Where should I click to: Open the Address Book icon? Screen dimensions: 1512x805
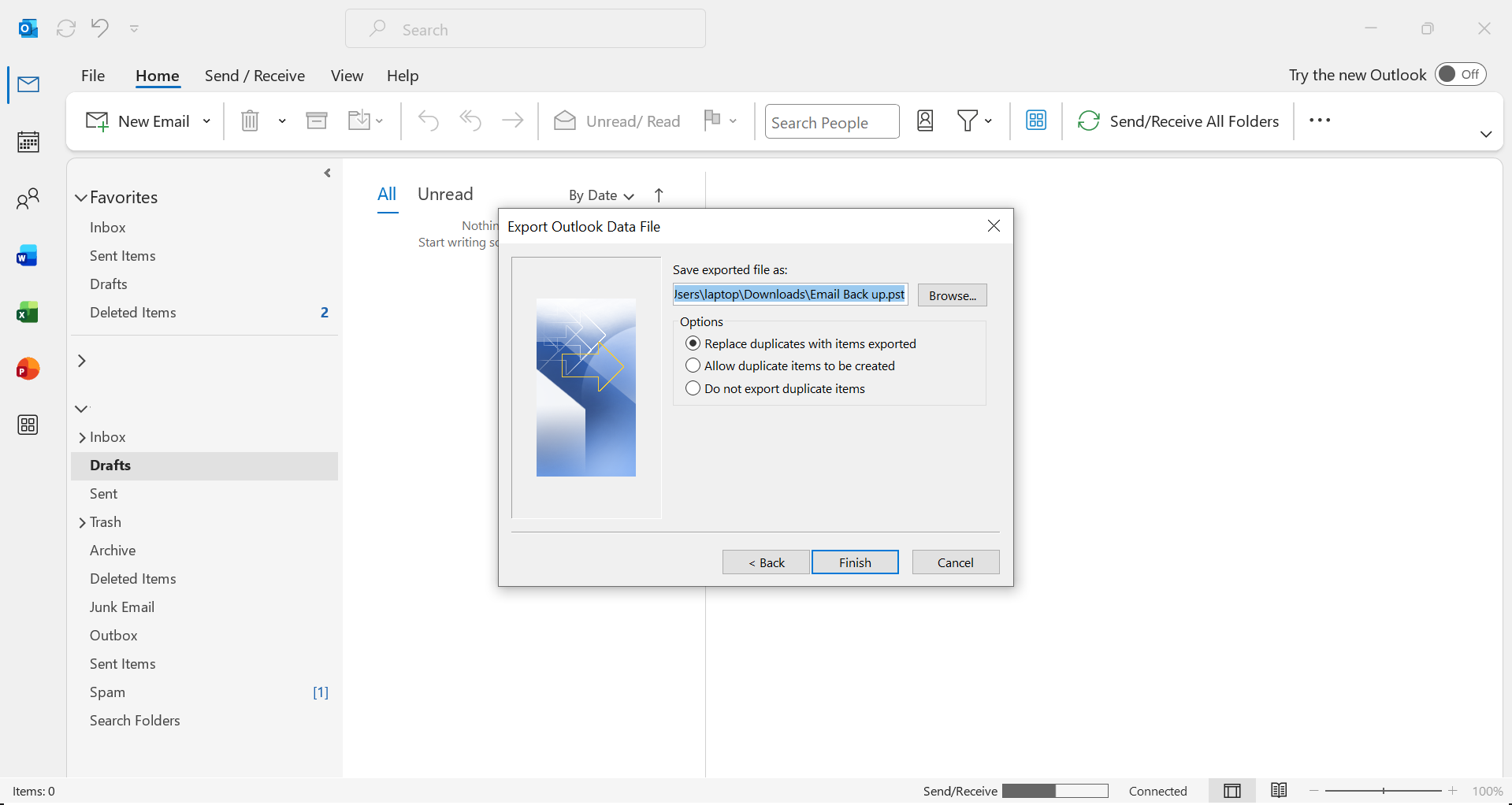coord(925,121)
